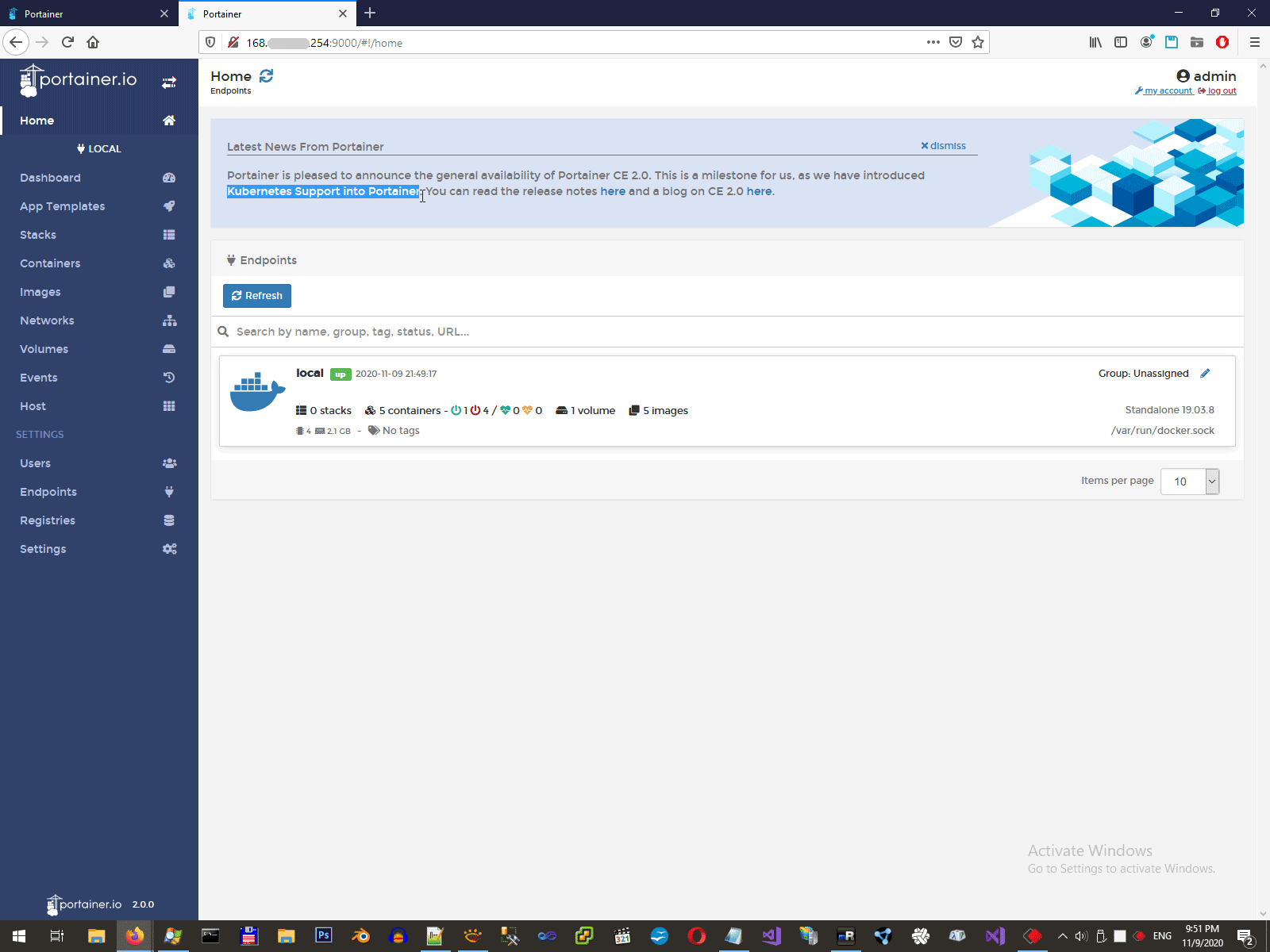Click the 'Standalone 19.03.8' version text

[1170, 410]
